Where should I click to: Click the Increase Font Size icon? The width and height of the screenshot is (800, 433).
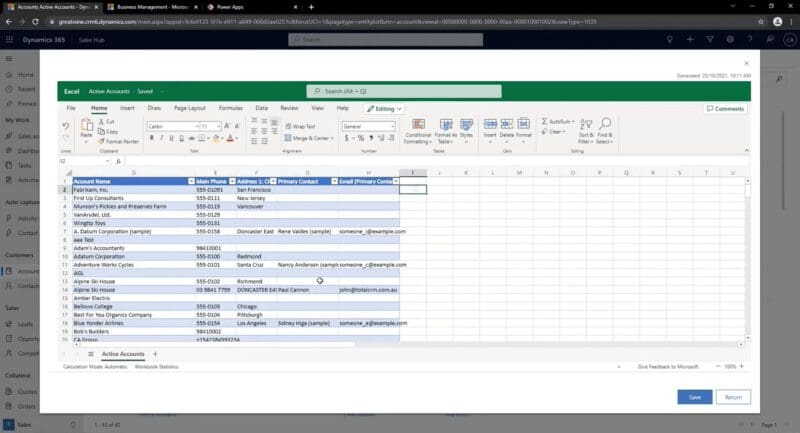[227, 125]
